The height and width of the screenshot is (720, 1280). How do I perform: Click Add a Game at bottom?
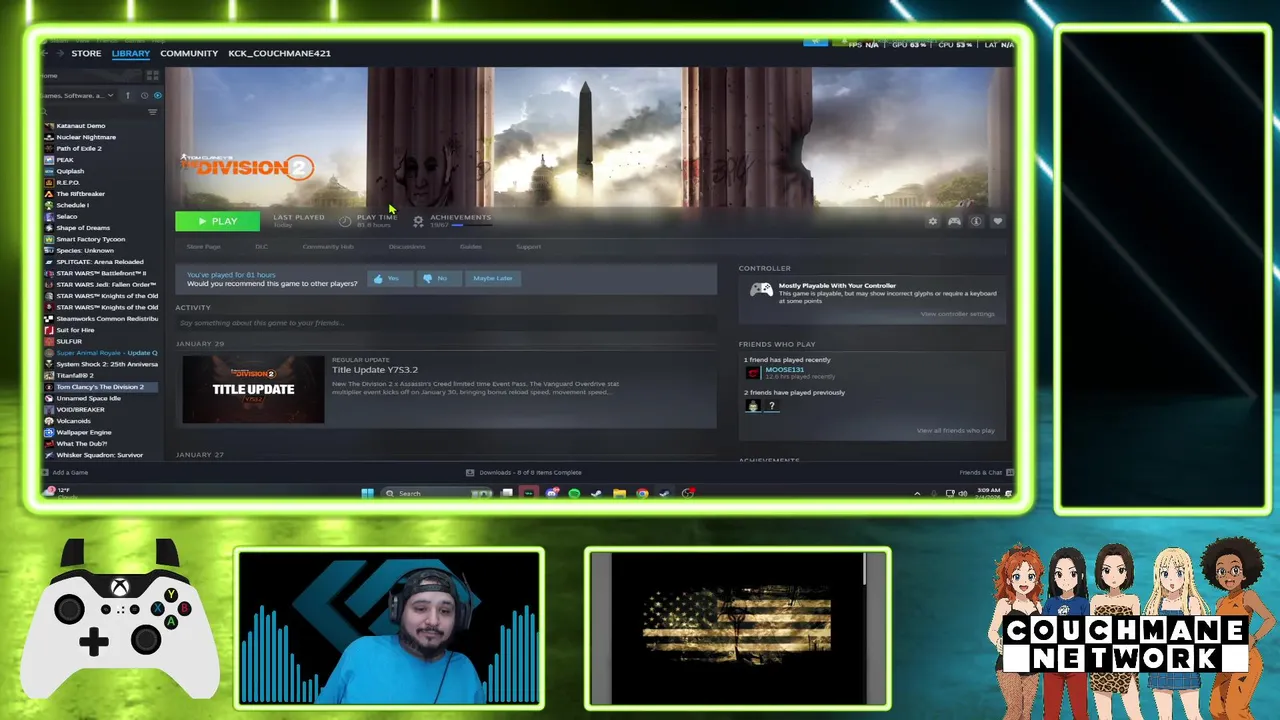point(66,472)
